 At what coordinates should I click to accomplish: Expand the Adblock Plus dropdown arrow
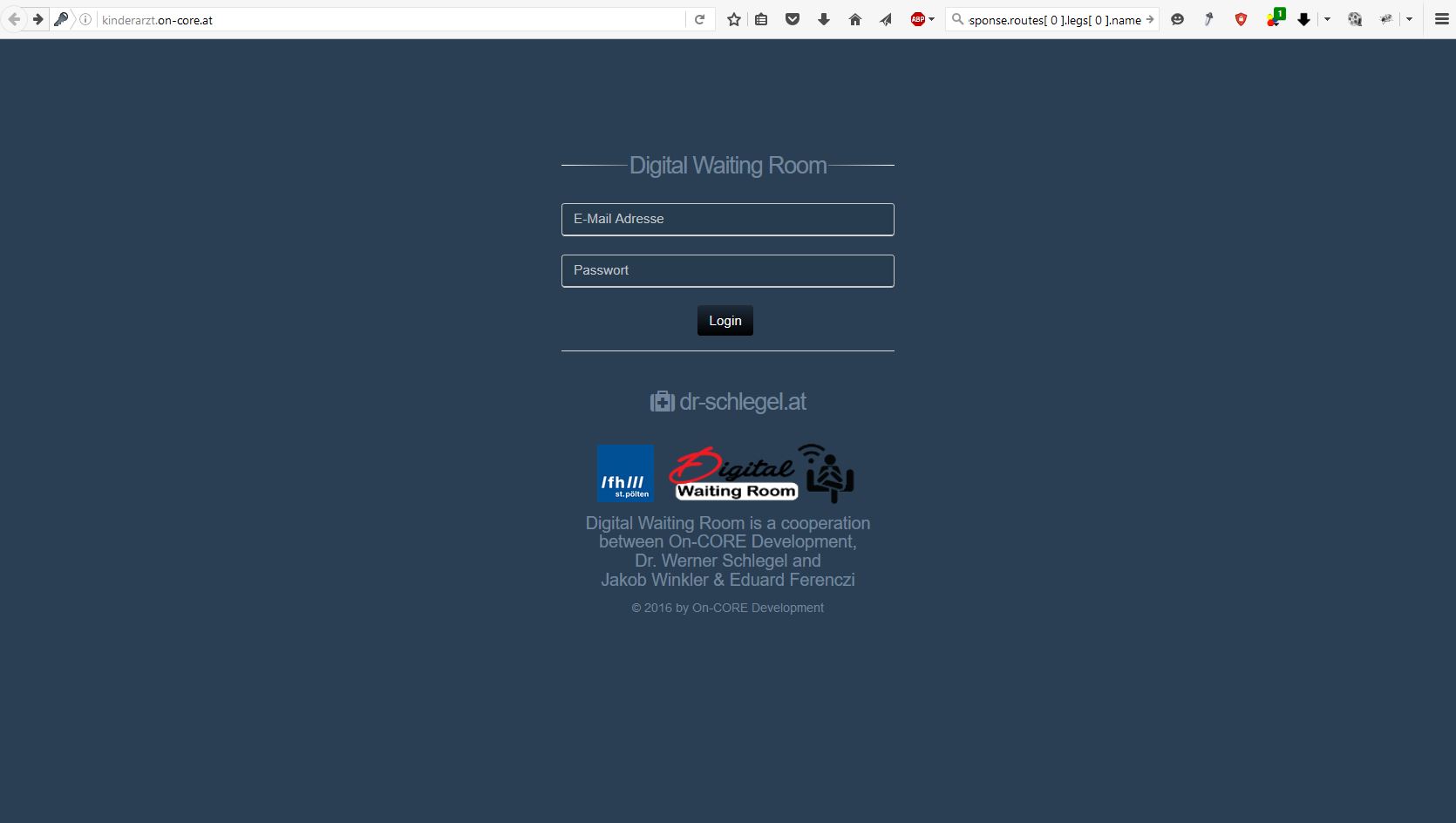tap(932, 19)
